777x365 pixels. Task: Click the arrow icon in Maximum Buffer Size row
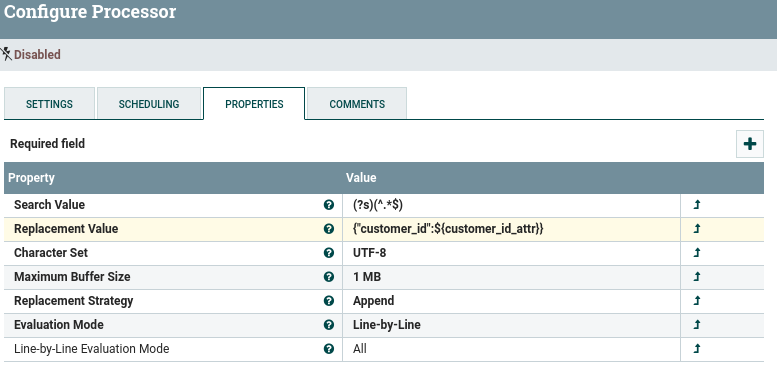tap(697, 277)
